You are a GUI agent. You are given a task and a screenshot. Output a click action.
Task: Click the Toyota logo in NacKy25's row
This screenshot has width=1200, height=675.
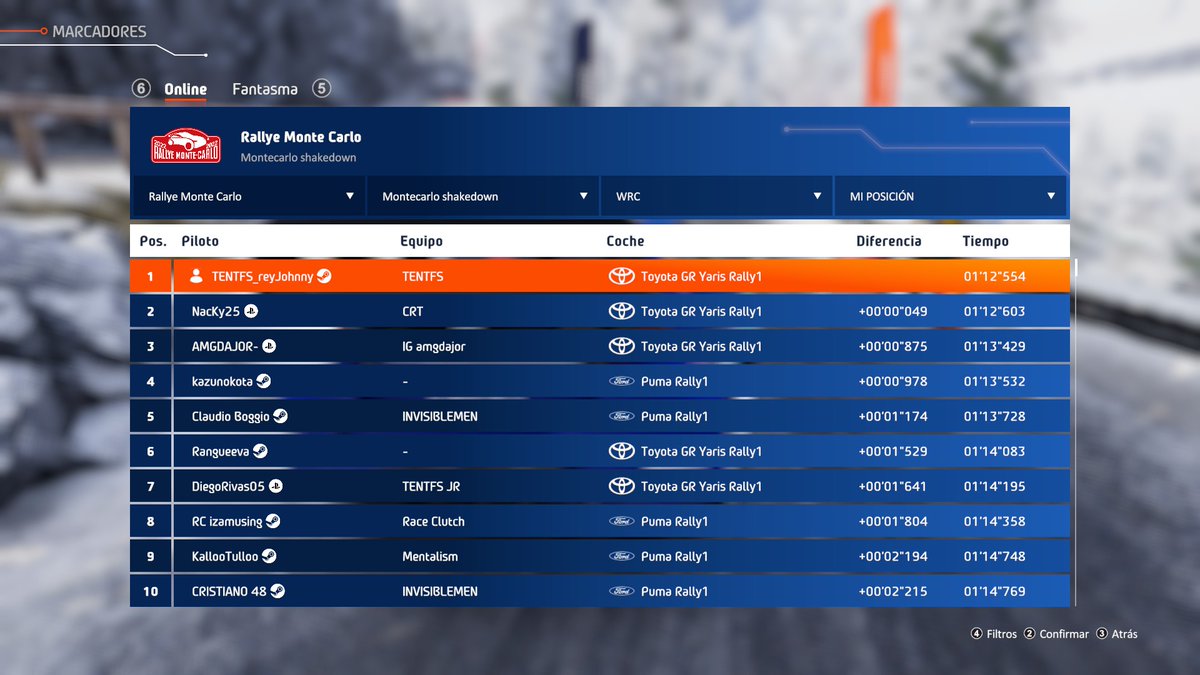point(622,311)
